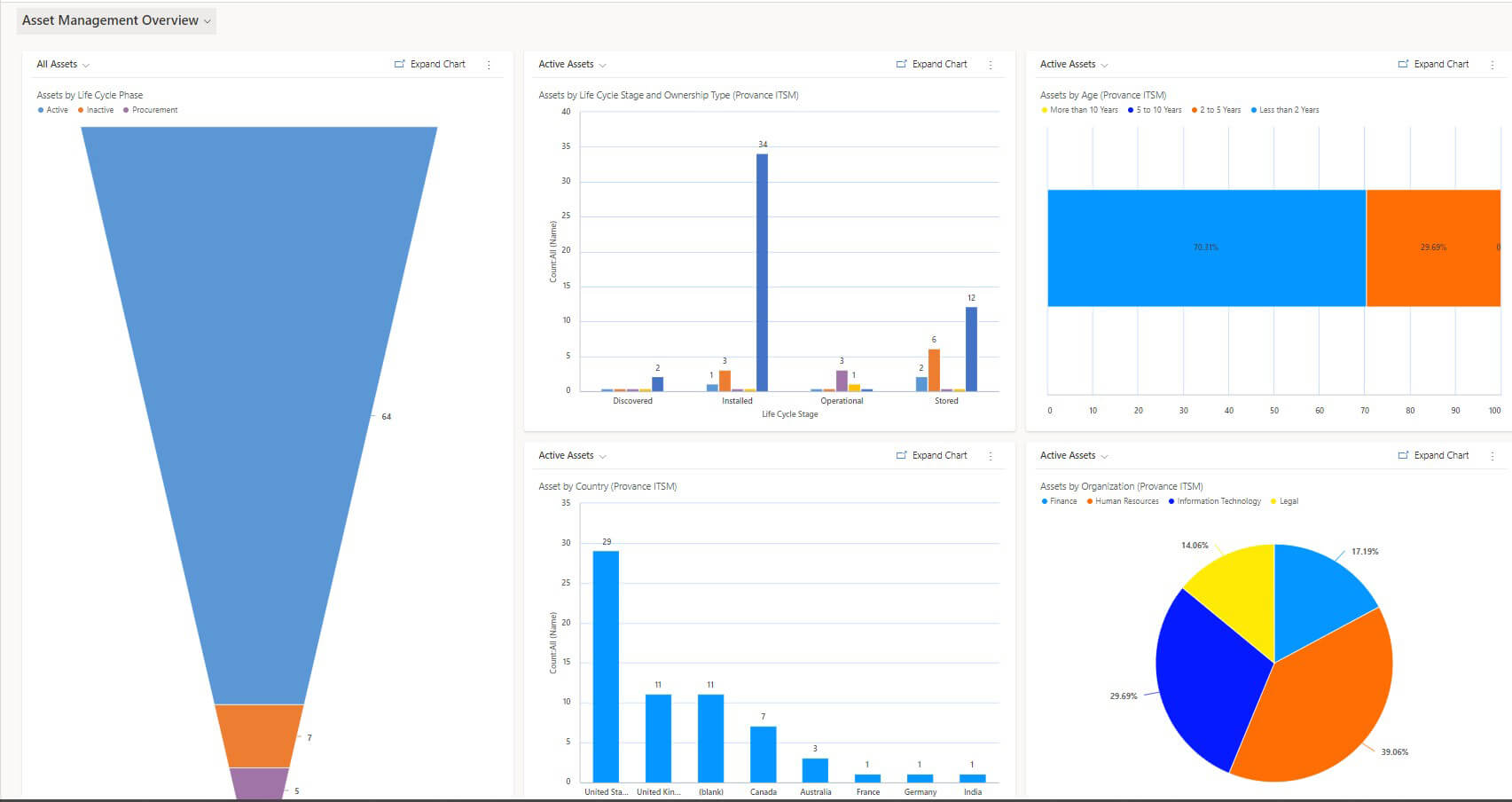The image size is (1512, 802).
Task: Click the Stored bar with value 12
Action: (x=971, y=349)
